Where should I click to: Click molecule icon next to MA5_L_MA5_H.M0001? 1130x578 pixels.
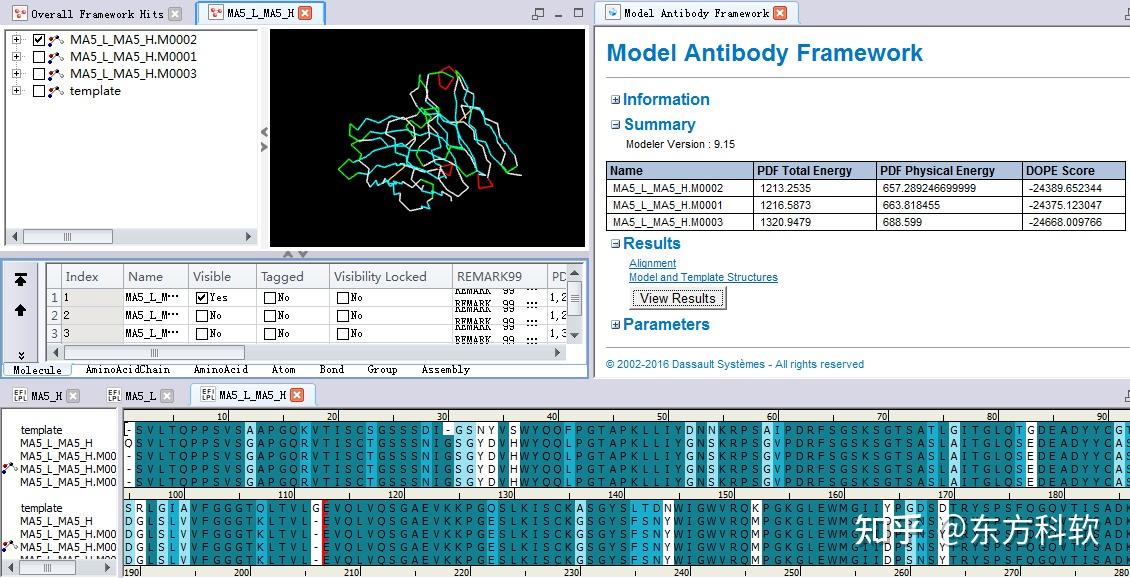(x=56, y=57)
